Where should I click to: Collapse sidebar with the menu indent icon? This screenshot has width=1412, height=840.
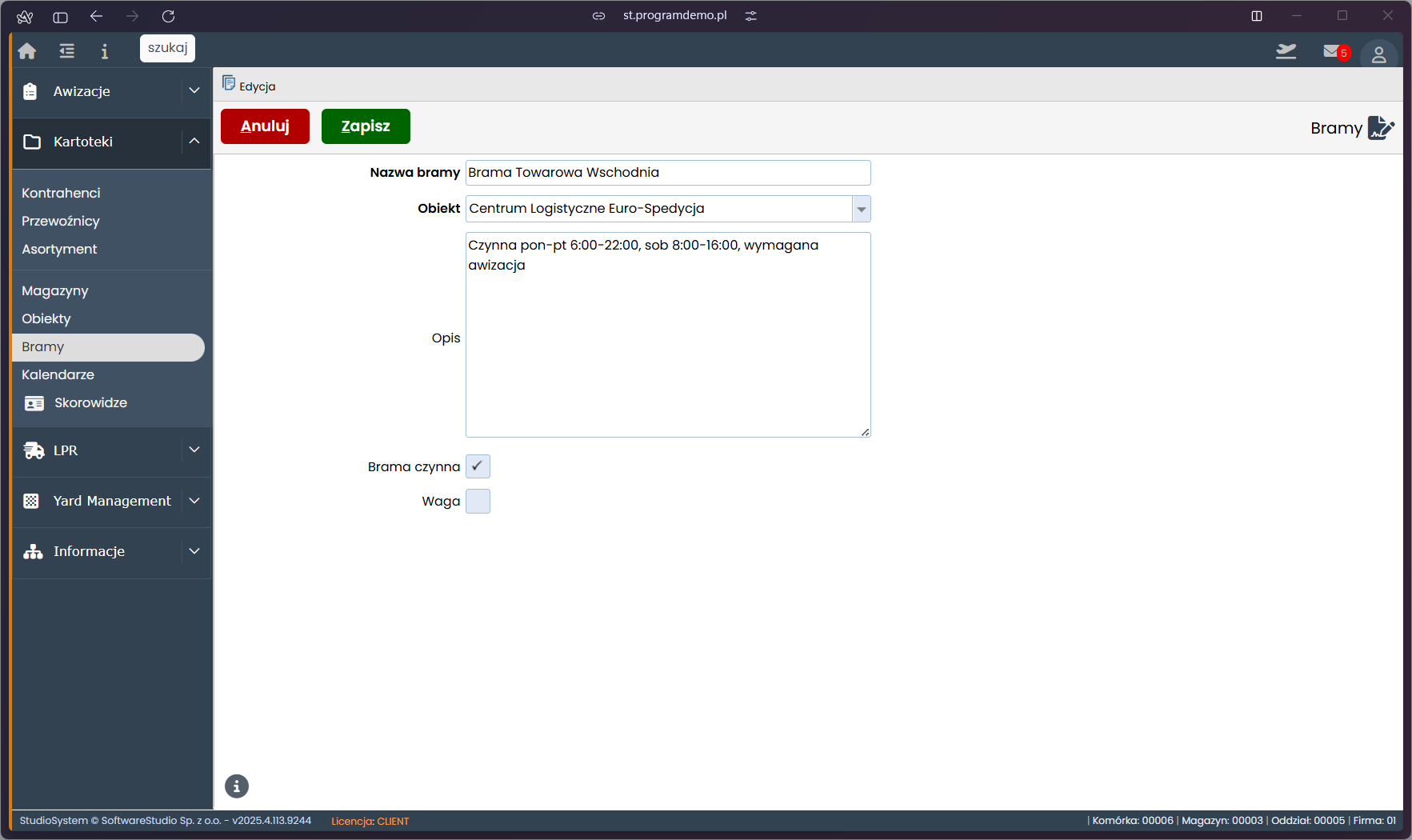67,51
